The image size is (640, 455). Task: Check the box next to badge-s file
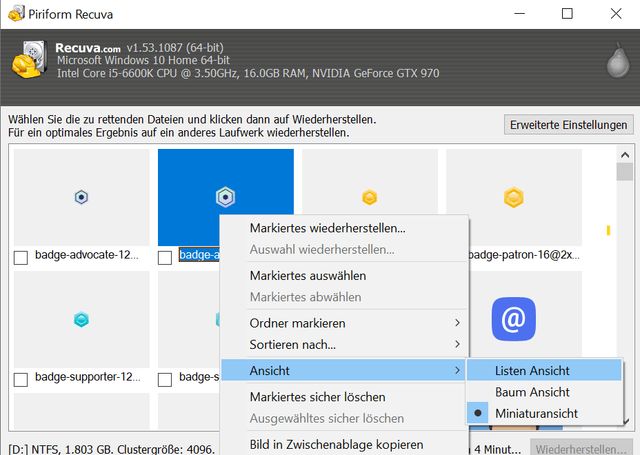click(165, 380)
